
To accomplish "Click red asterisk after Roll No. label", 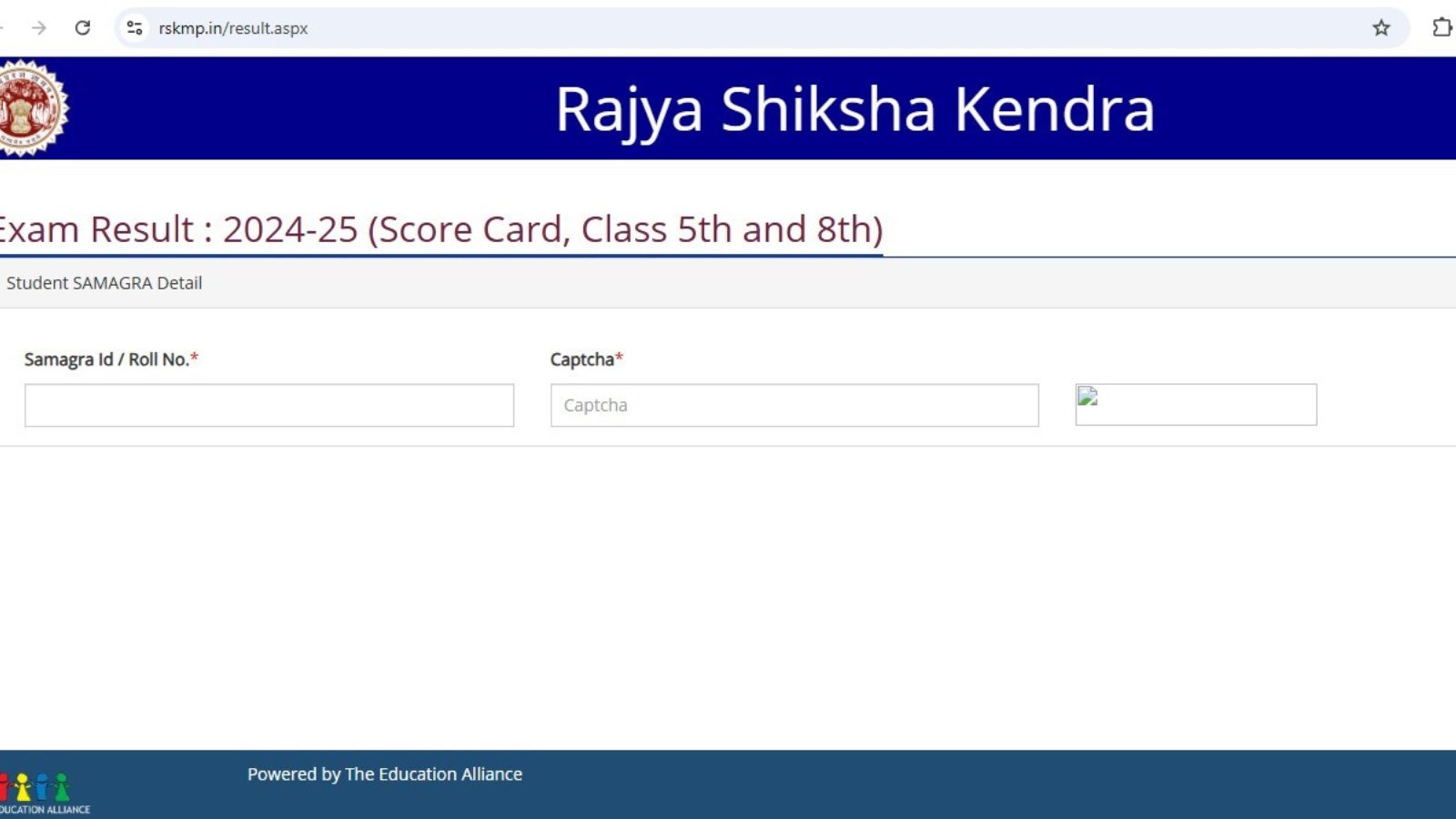I will pyautogui.click(x=194, y=358).
